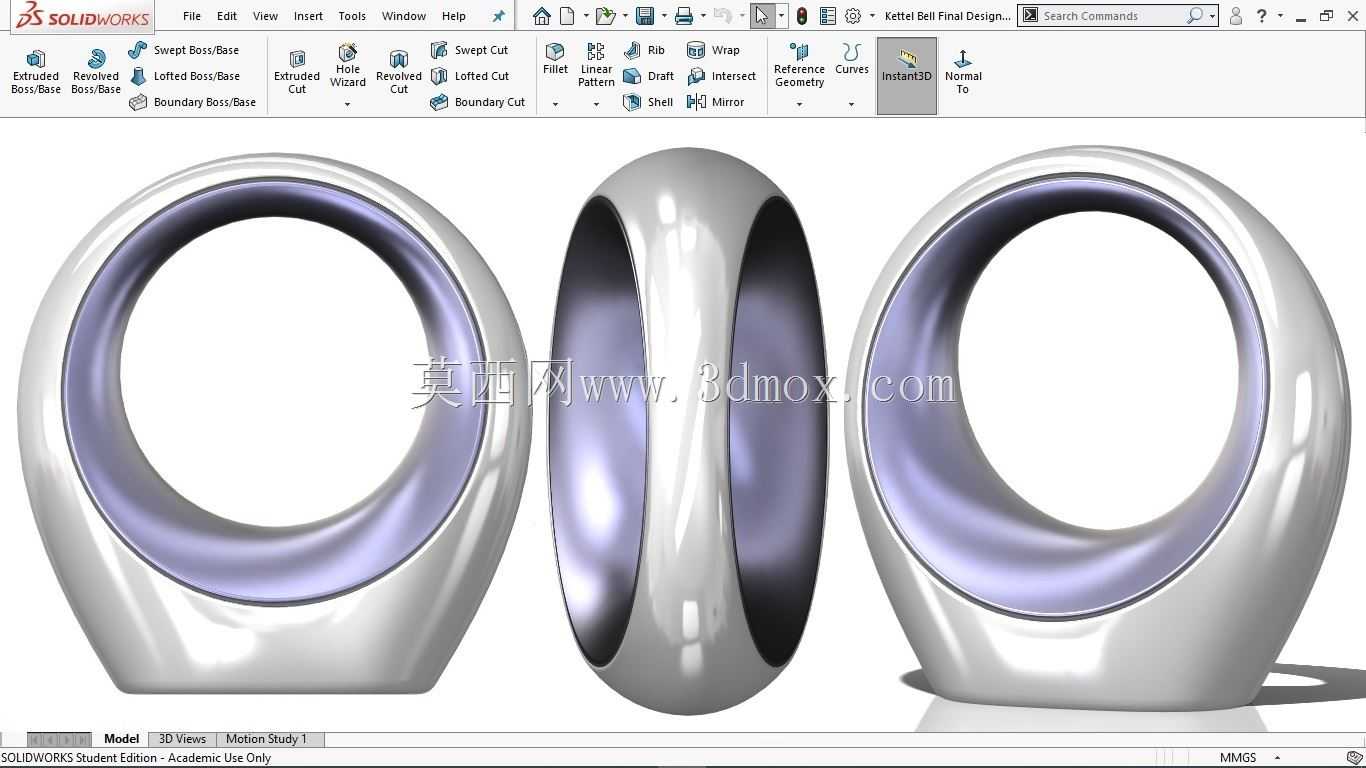Choose Lofted Boss/Base feature

coord(184,76)
